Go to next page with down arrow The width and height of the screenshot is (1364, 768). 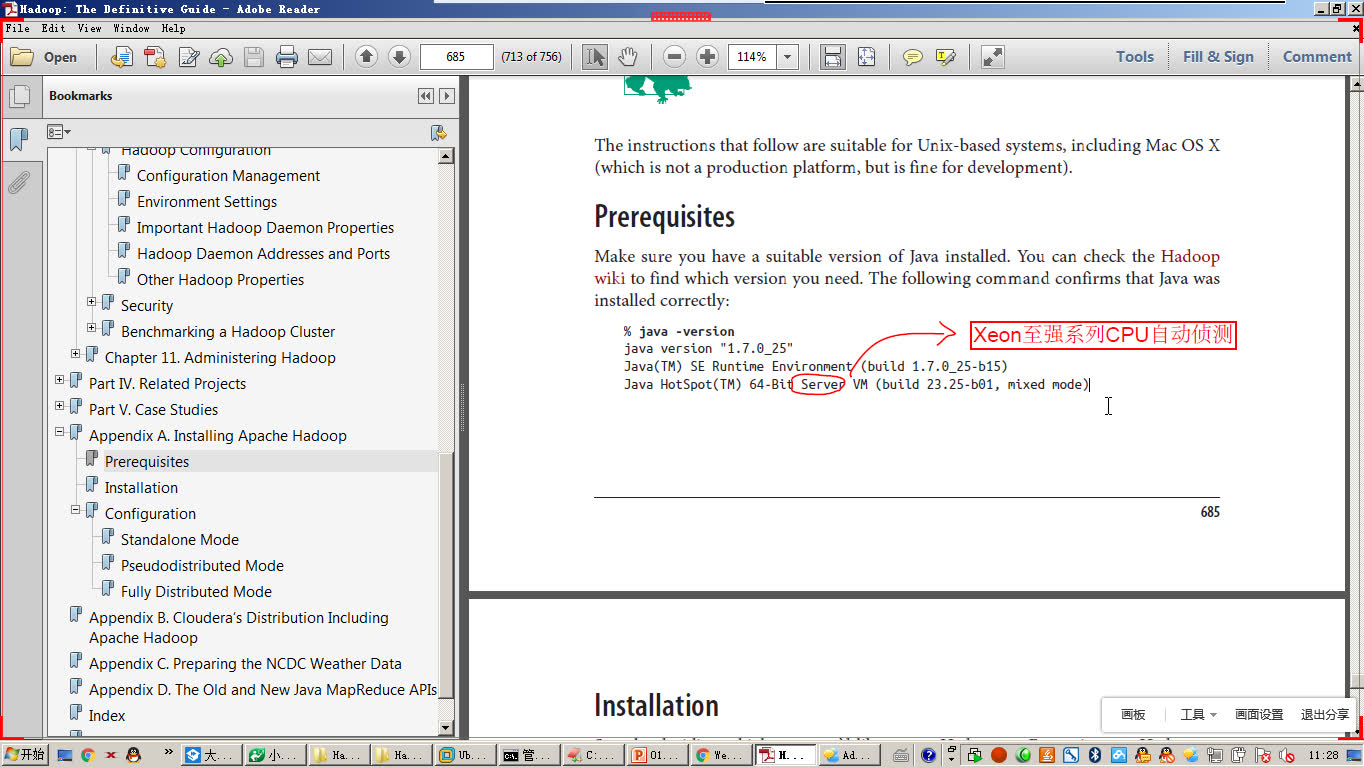[x=399, y=57]
